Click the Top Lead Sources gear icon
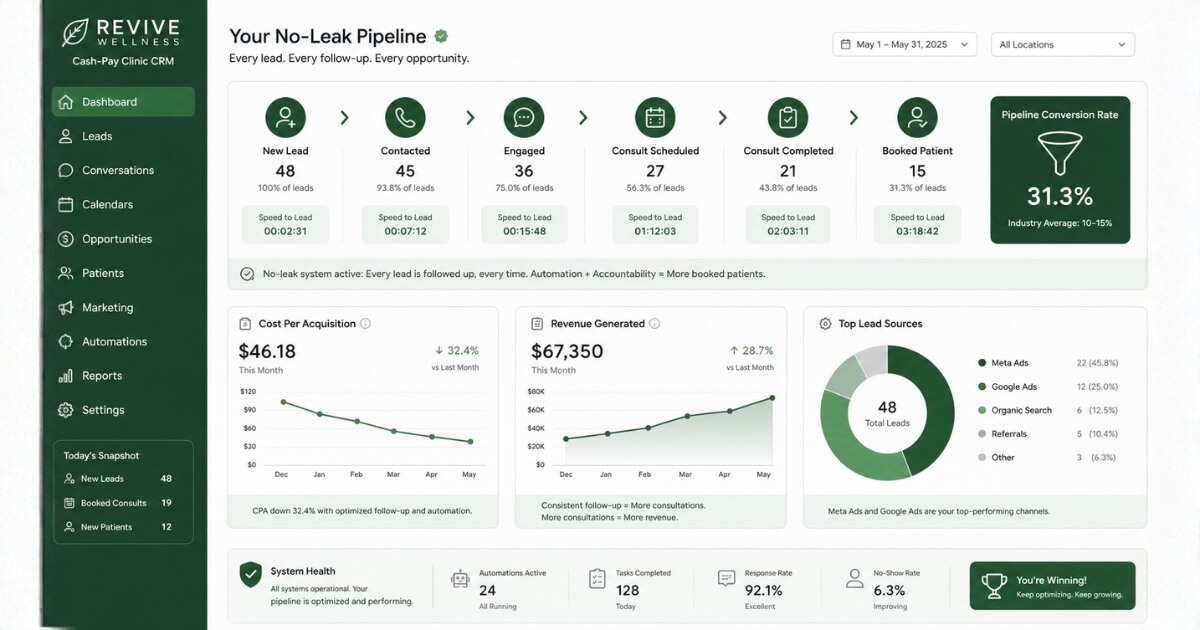1200x630 pixels. 825,324
